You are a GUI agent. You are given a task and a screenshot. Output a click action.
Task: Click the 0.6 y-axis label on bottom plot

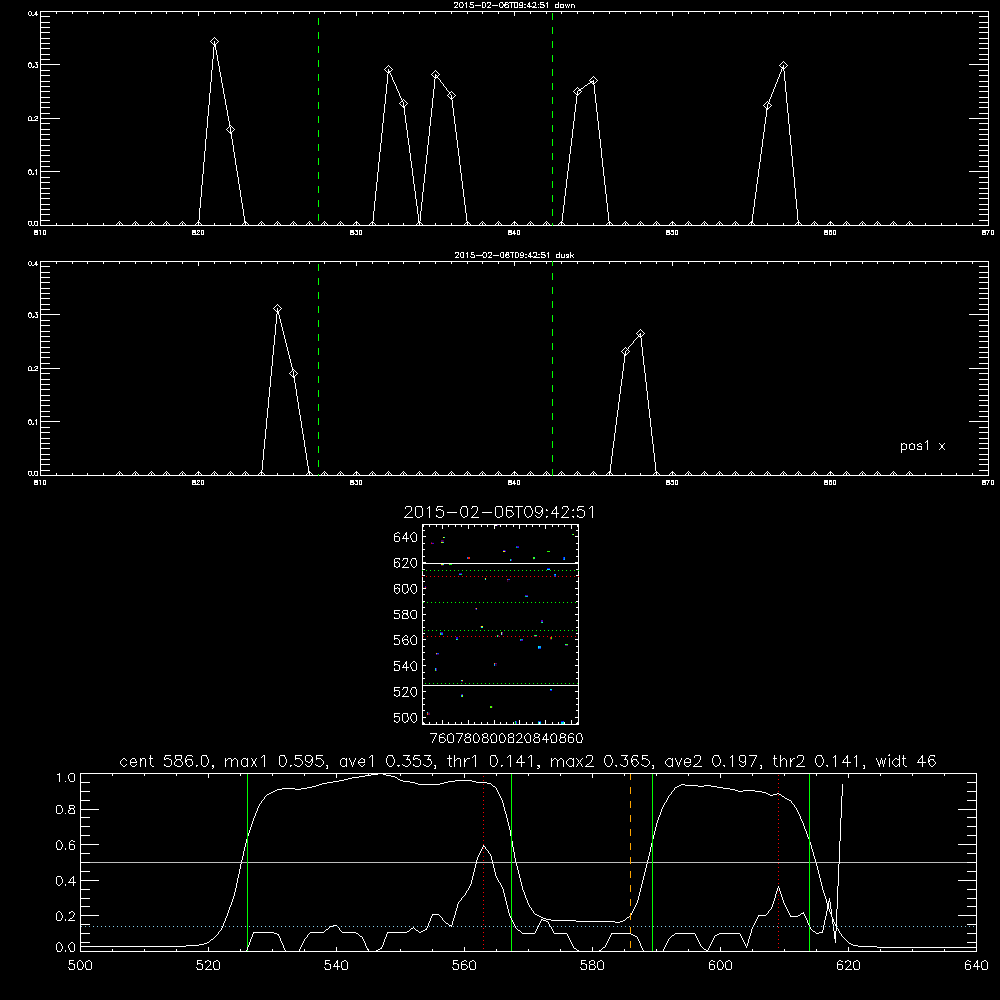tap(66, 845)
